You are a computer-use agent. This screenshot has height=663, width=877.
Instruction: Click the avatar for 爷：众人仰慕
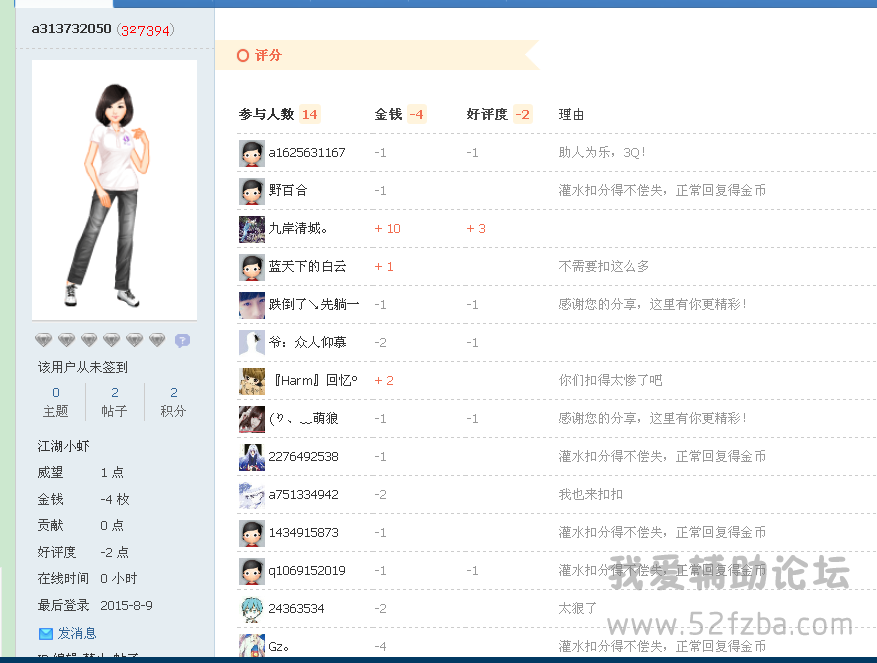coord(252,343)
